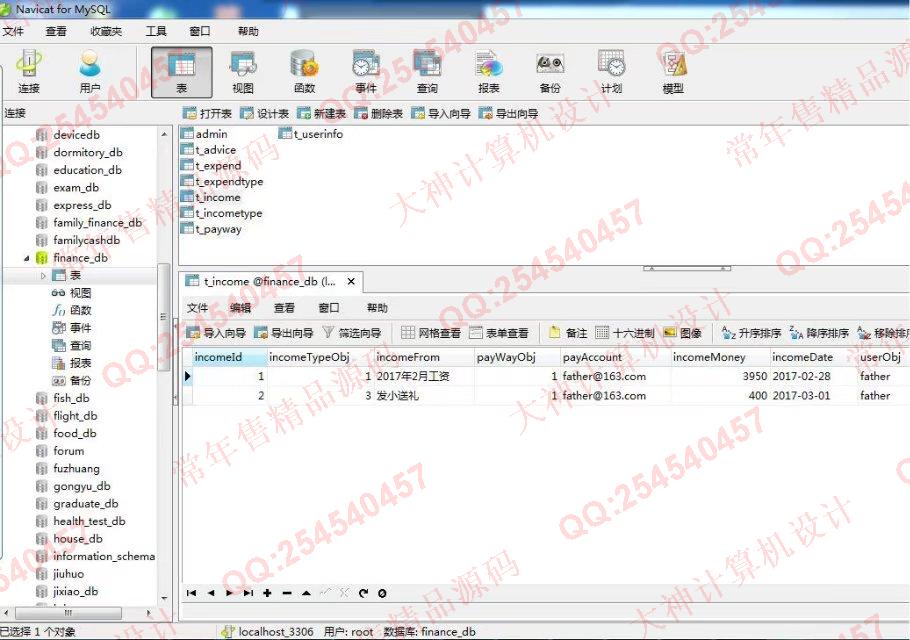Apply 升序排序 ascending sort
The width and height of the screenshot is (910, 640).
[x=751, y=333]
